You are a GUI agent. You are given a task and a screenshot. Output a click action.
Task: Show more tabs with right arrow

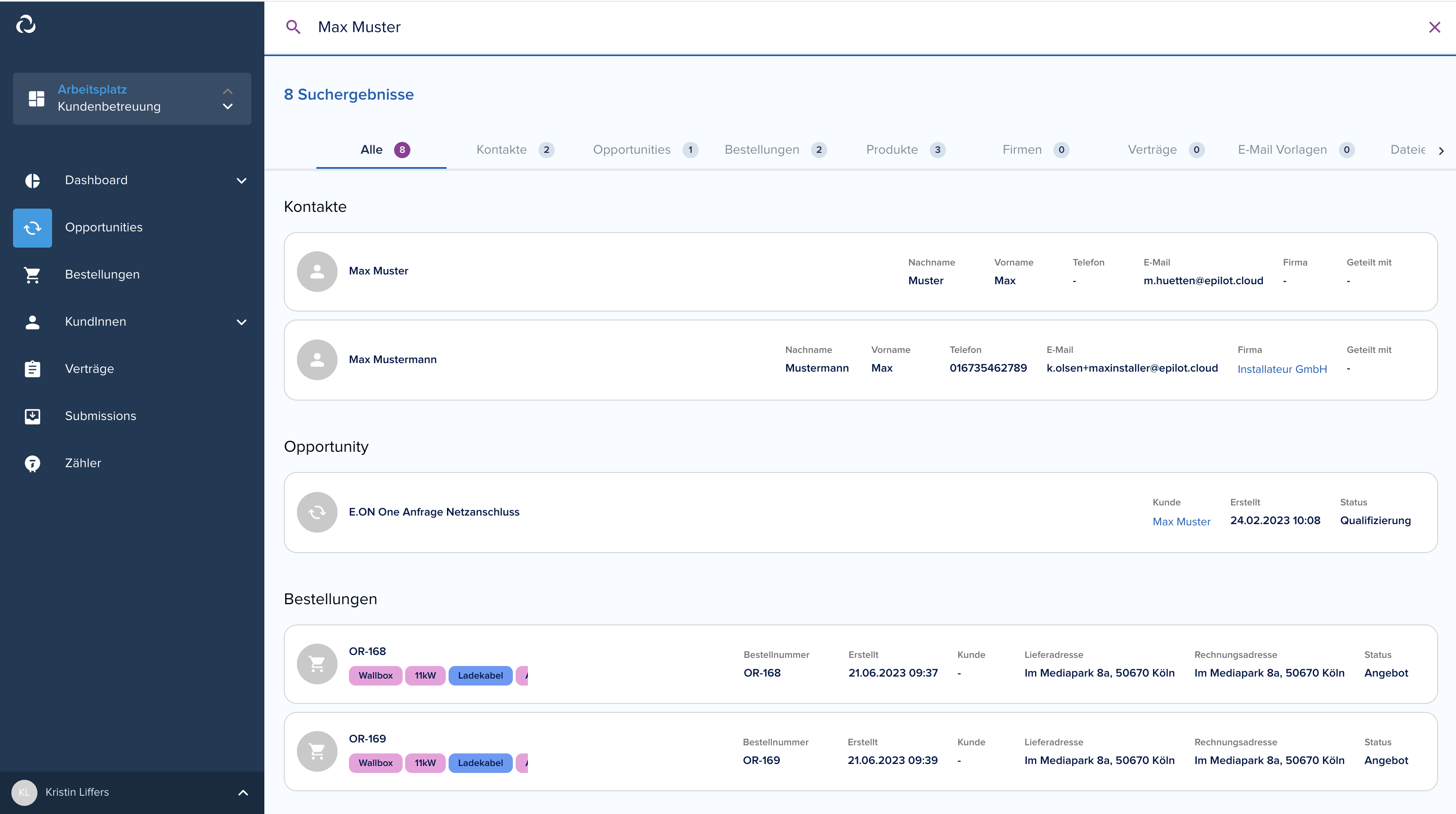(x=1441, y=150)
